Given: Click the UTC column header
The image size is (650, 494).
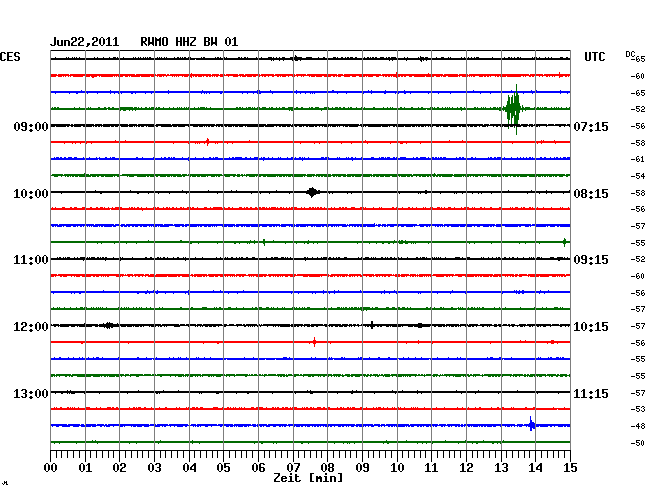Looking at the screenshot, I should click(594, 57).
